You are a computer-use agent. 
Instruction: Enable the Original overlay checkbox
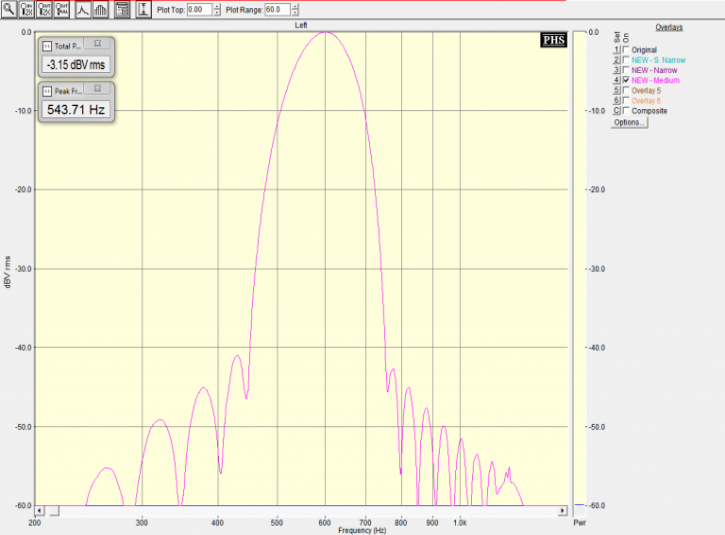[626, 49]
